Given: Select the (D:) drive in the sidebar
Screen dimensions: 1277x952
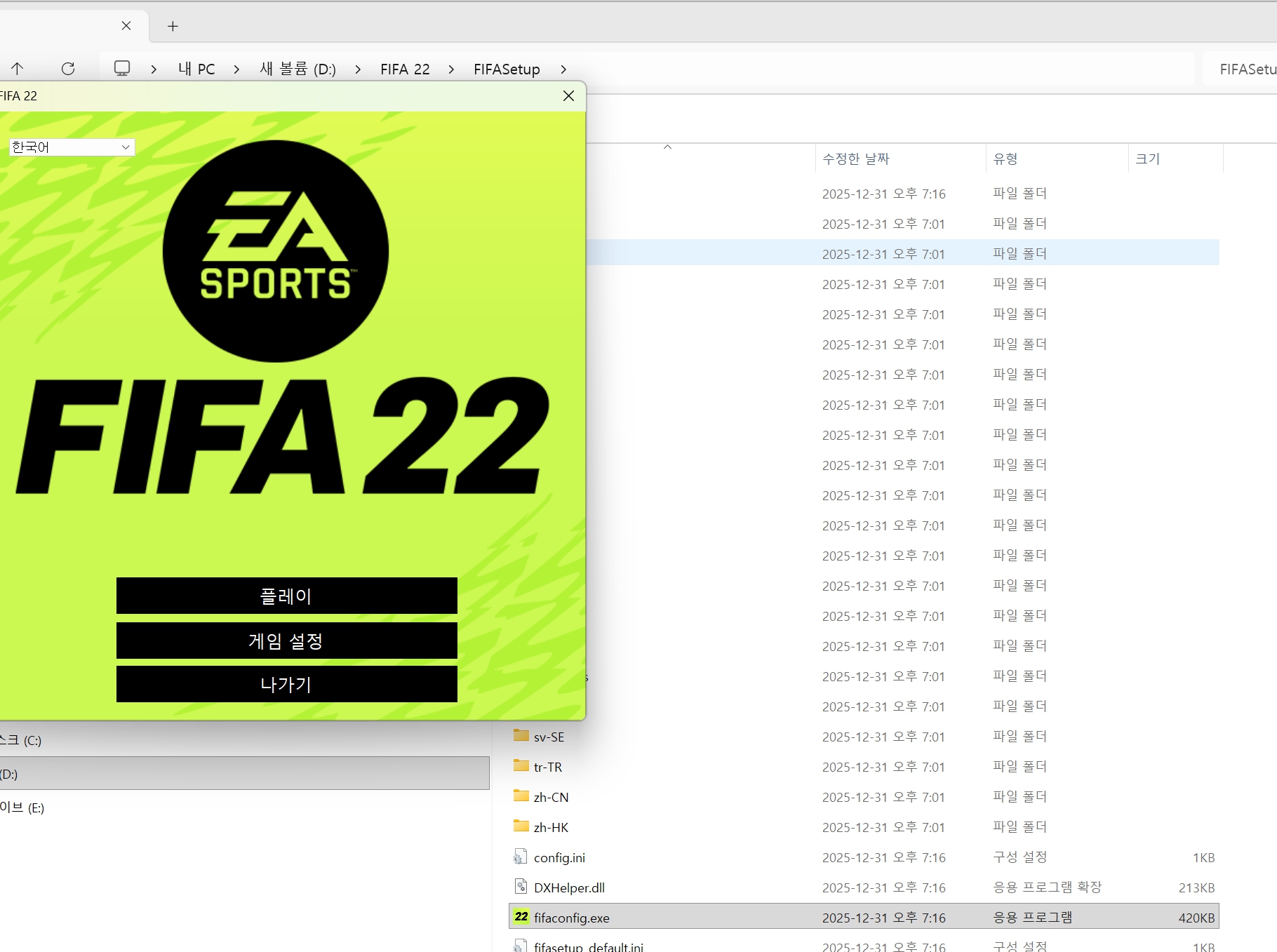Looking at the screenshot, I should coord(245,773).
